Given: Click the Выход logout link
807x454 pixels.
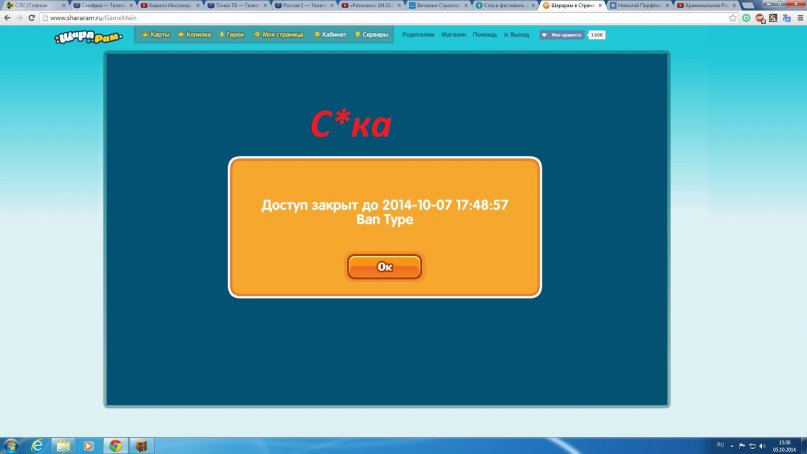Looking at the screenshot, I should pos(516,34).
